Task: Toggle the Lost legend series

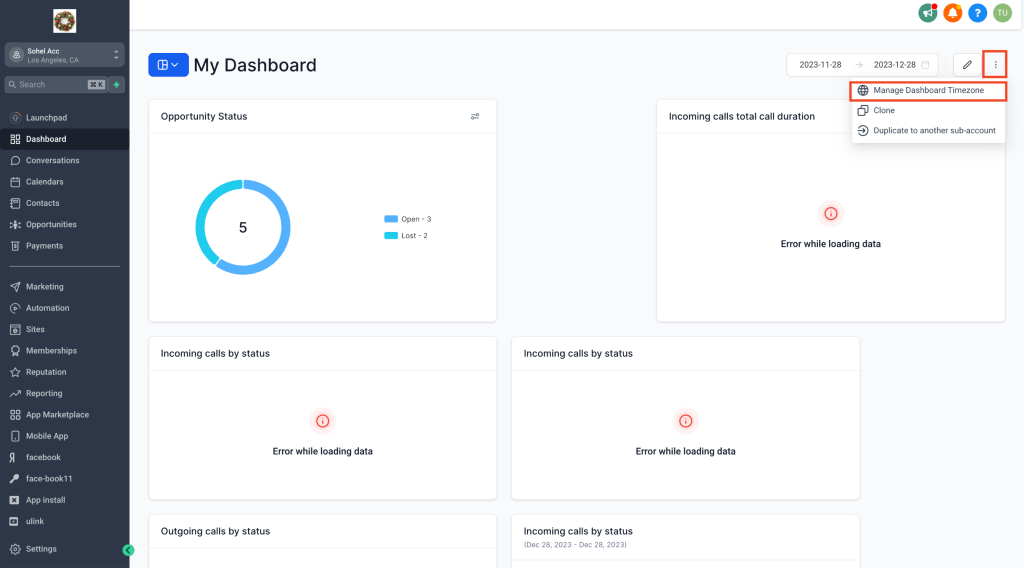Action: (406, 235)
